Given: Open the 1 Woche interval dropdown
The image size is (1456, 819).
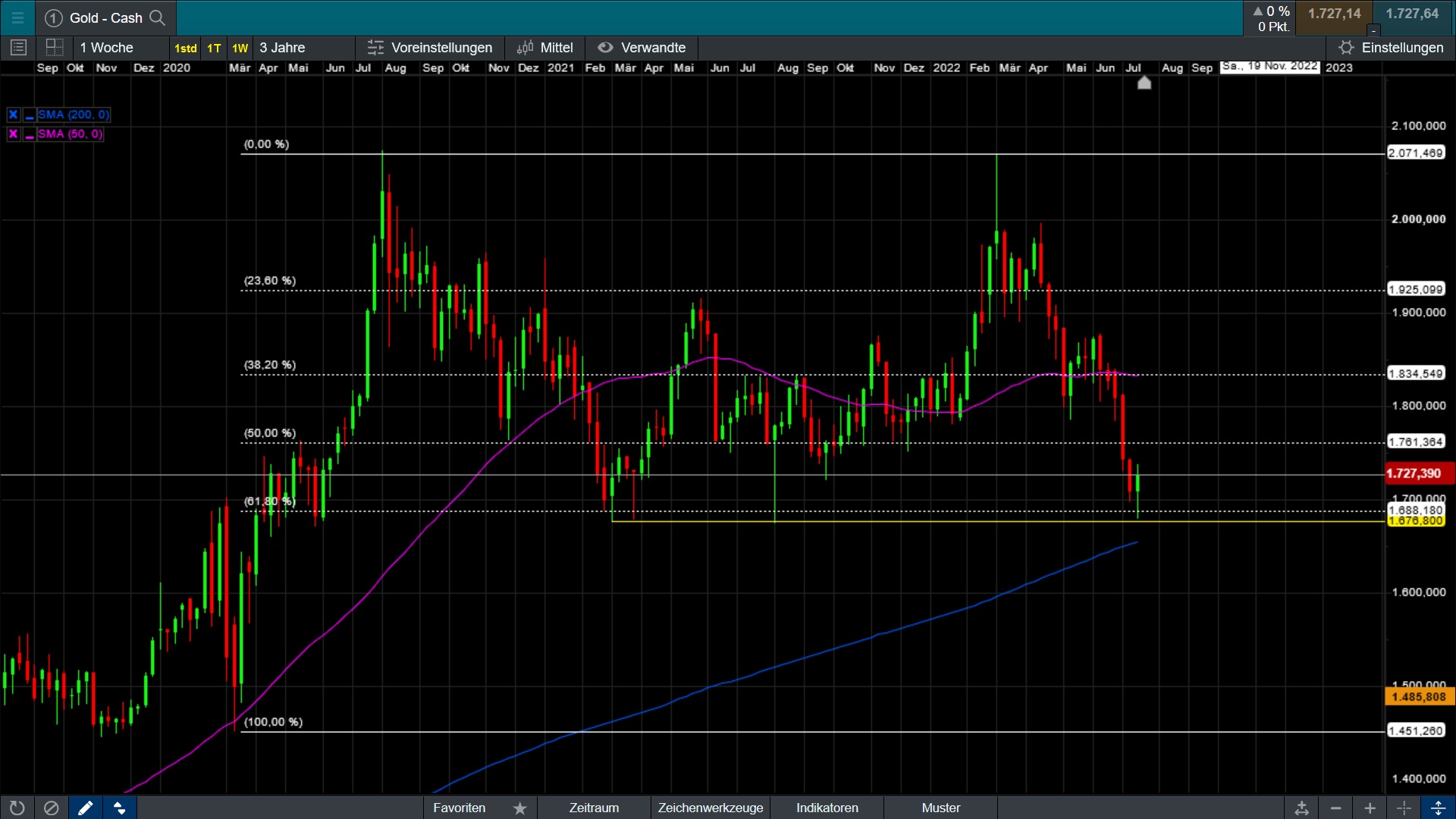Looking at the screenshot, I should click(107, 48).
